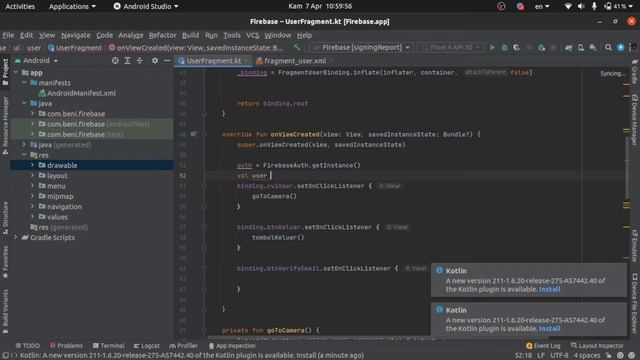Expand the mipmap folder node
Image resolution: width=640 pixels, height=360 pixels.
[x=32, y=196]
